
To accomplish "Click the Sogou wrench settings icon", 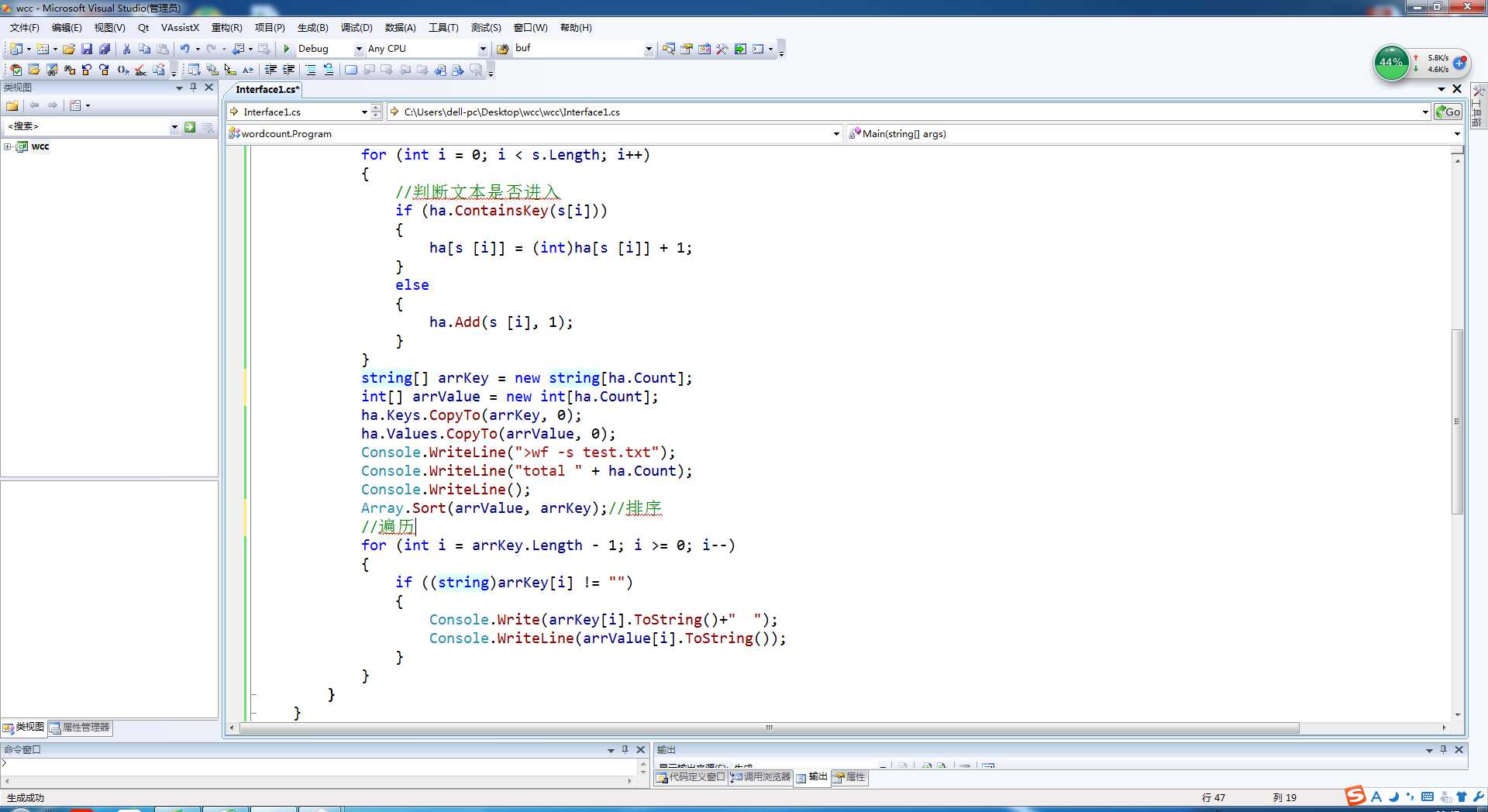I will 1477,797.
